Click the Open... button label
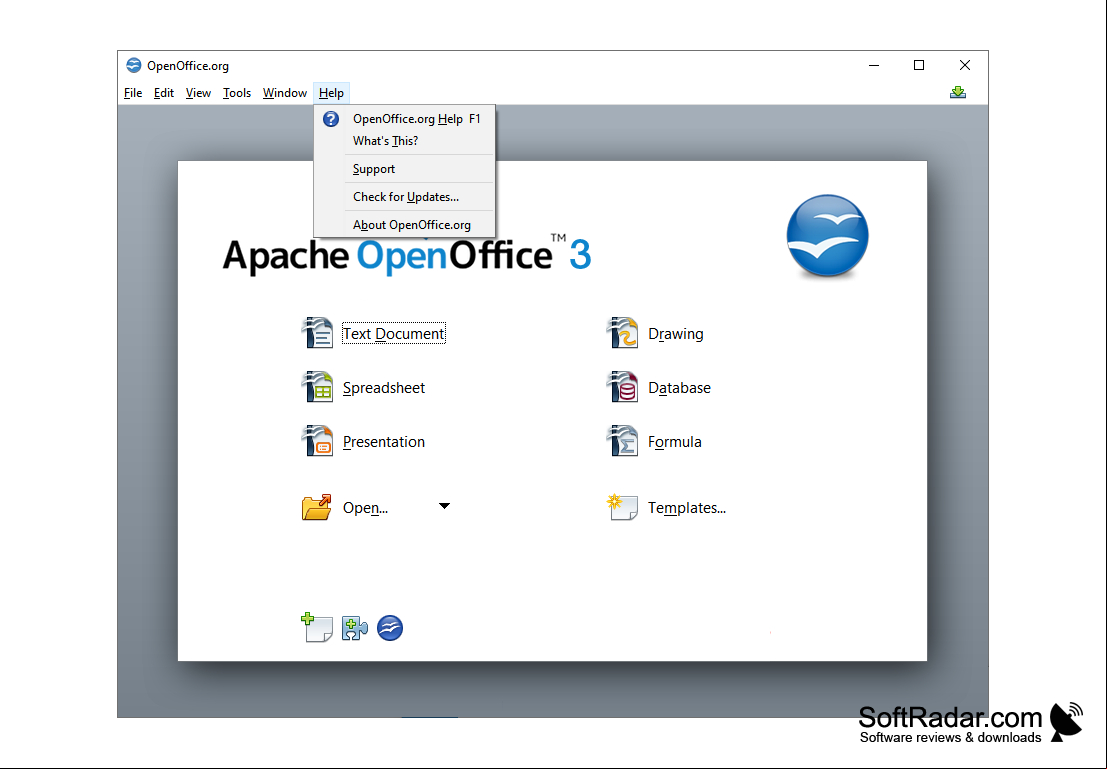1107x769 pixels. [365, 508]
